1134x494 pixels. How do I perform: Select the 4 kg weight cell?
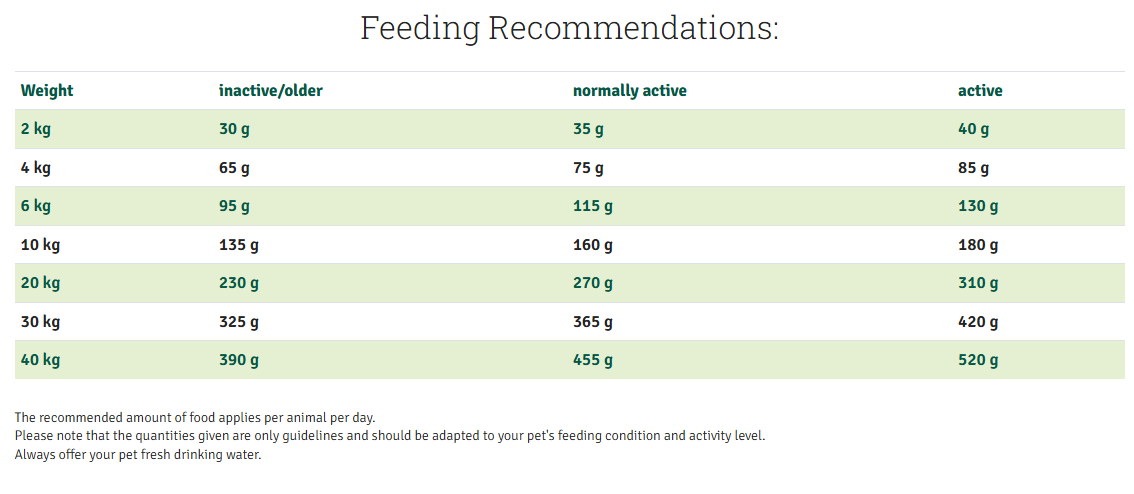pos(35,168)
